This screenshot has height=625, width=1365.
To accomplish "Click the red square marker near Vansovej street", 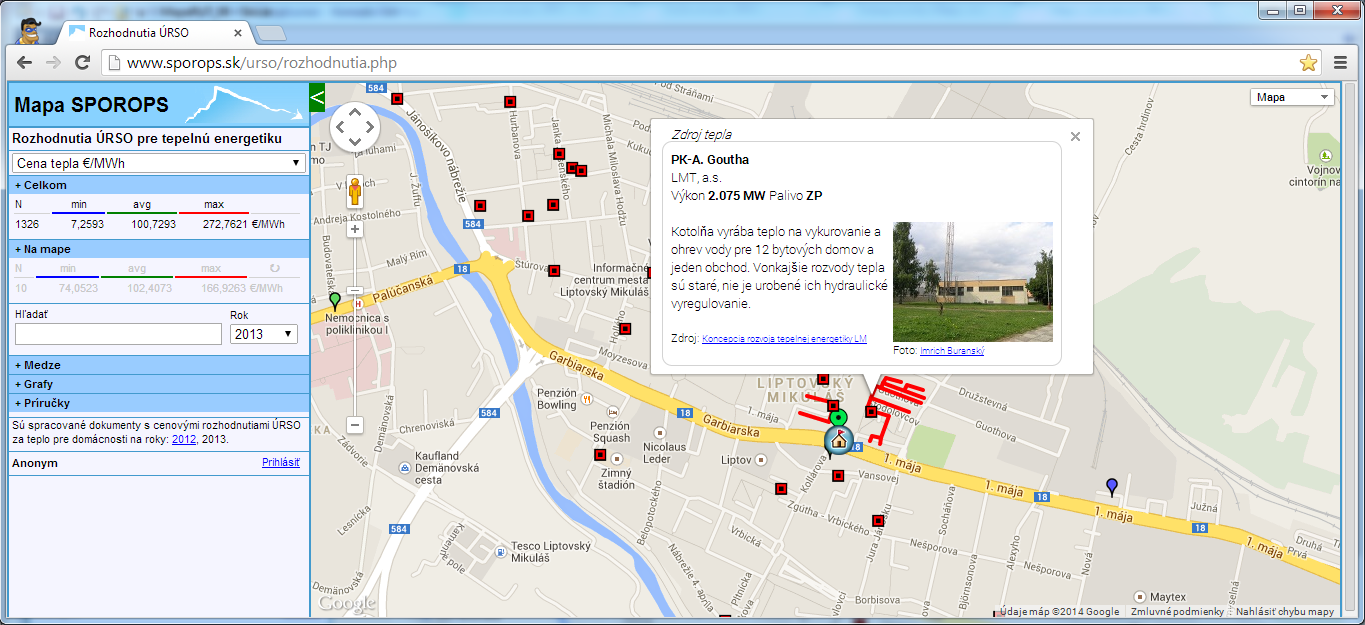I will pos(838,475).
